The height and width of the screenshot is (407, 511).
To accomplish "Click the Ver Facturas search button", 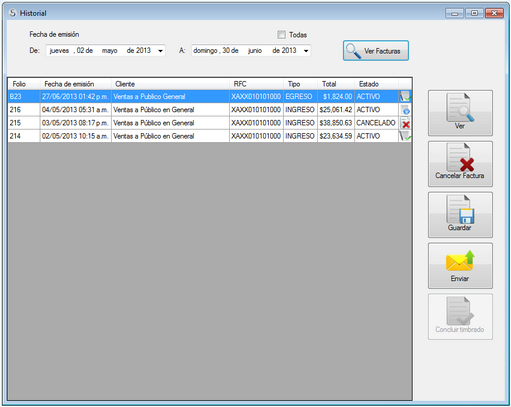I will tap(376, 51).
